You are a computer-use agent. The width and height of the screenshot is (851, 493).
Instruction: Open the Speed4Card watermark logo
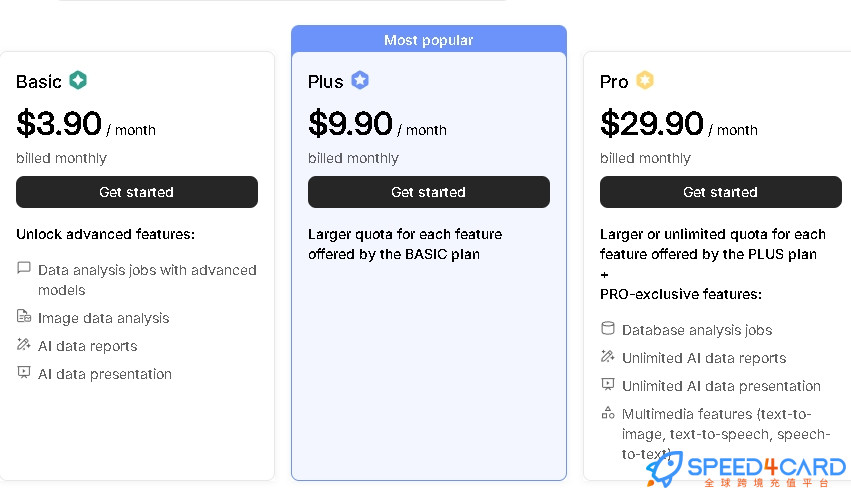746,470
